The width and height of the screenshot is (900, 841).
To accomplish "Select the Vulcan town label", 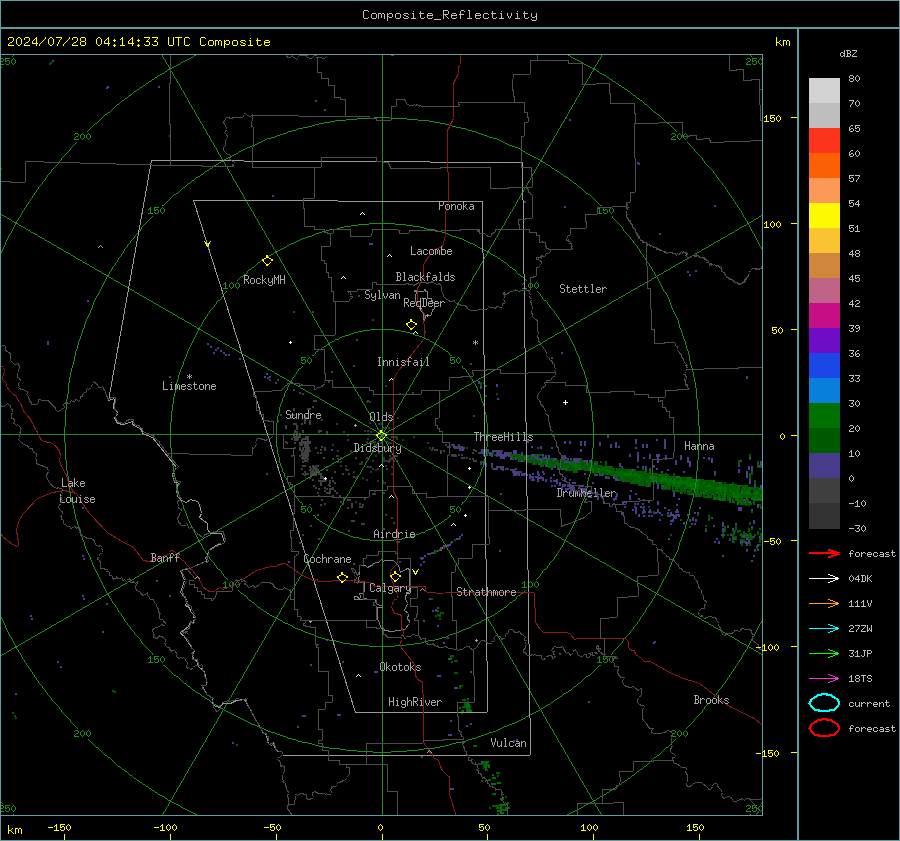I will pos(508,743).
